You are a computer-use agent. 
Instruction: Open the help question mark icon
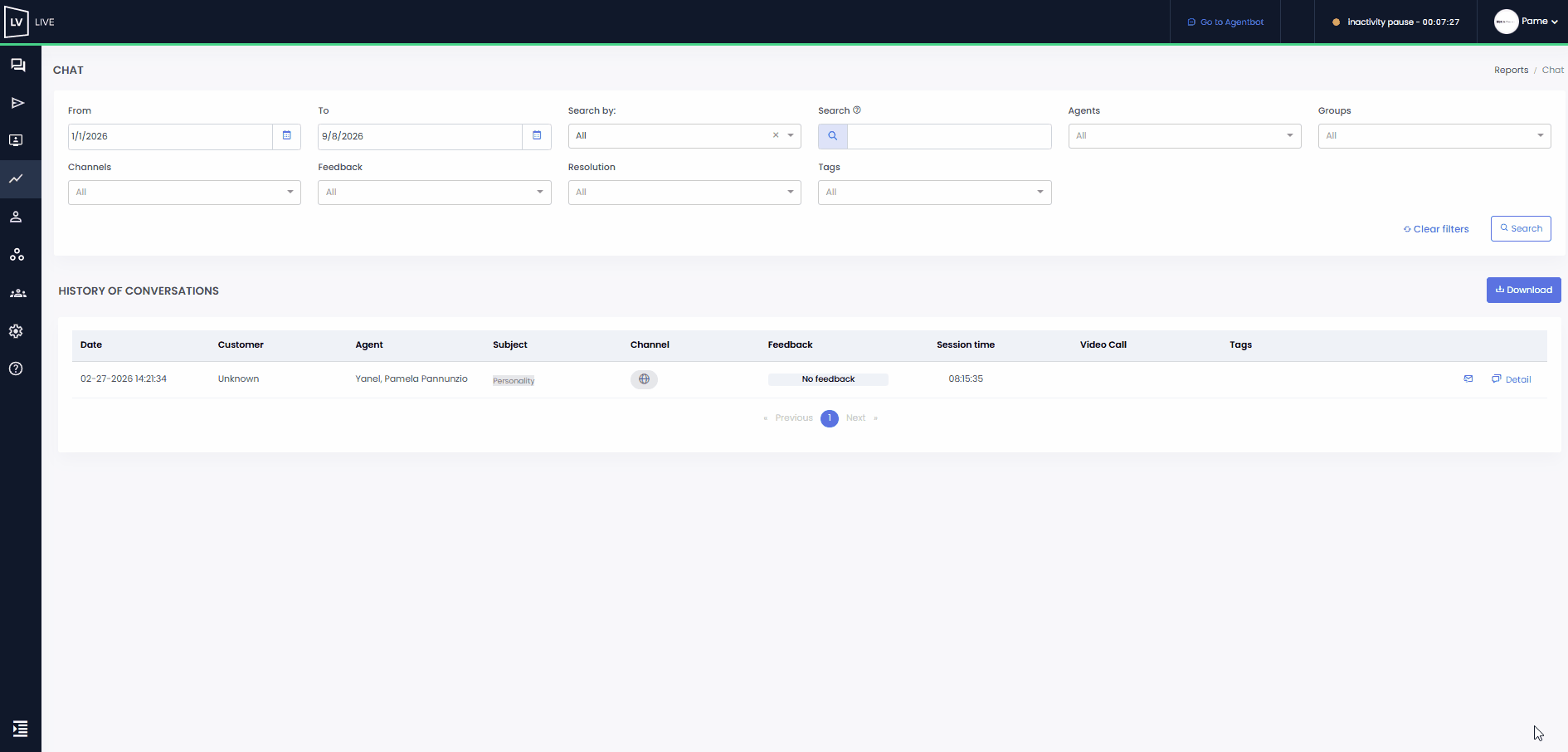(16, 369)
